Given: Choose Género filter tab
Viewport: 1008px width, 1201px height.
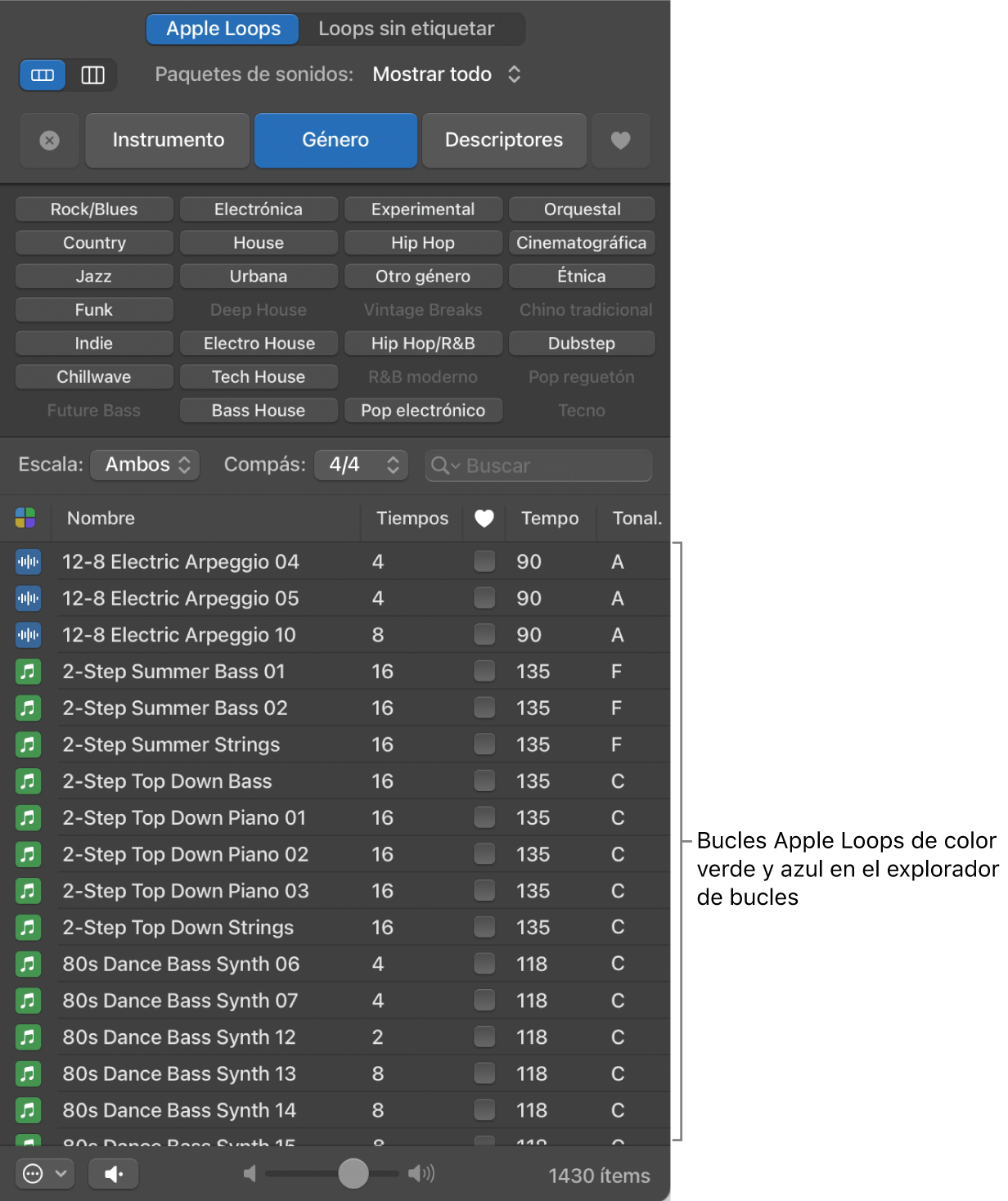Looking at the screenshot, I should click(x=335, y=141).
